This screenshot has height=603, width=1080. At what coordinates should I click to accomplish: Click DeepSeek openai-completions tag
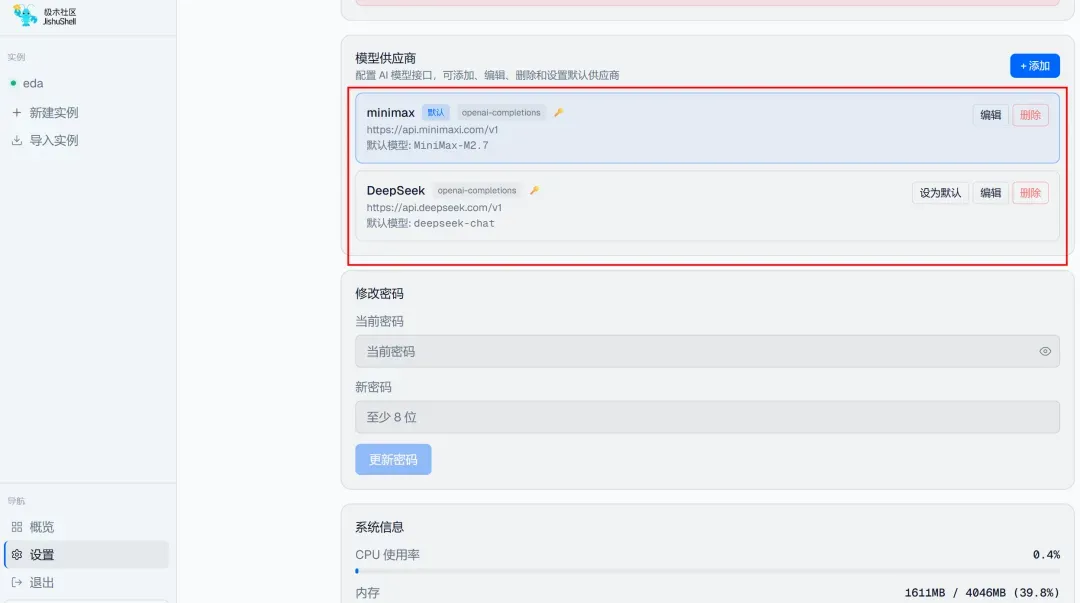click(477, 190)
